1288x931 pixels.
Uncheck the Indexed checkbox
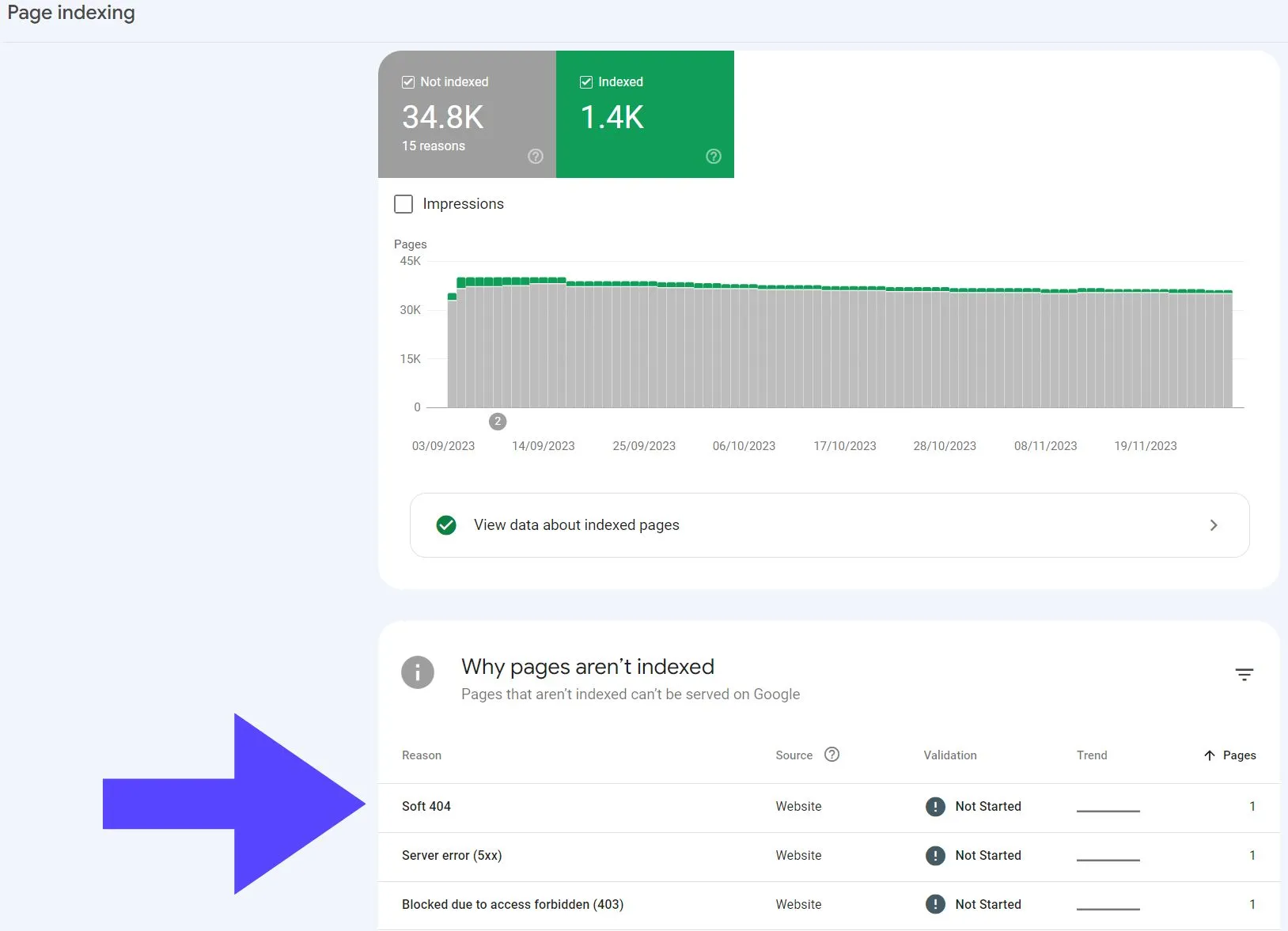tap(586, 81)
